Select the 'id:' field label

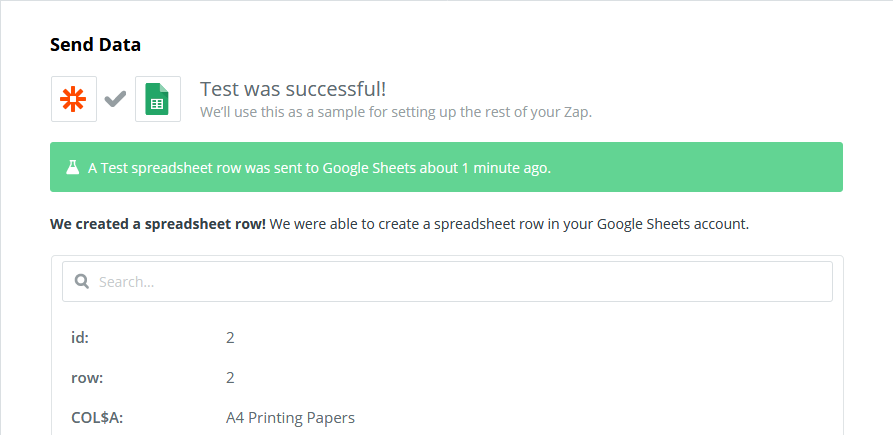point(80,338)
